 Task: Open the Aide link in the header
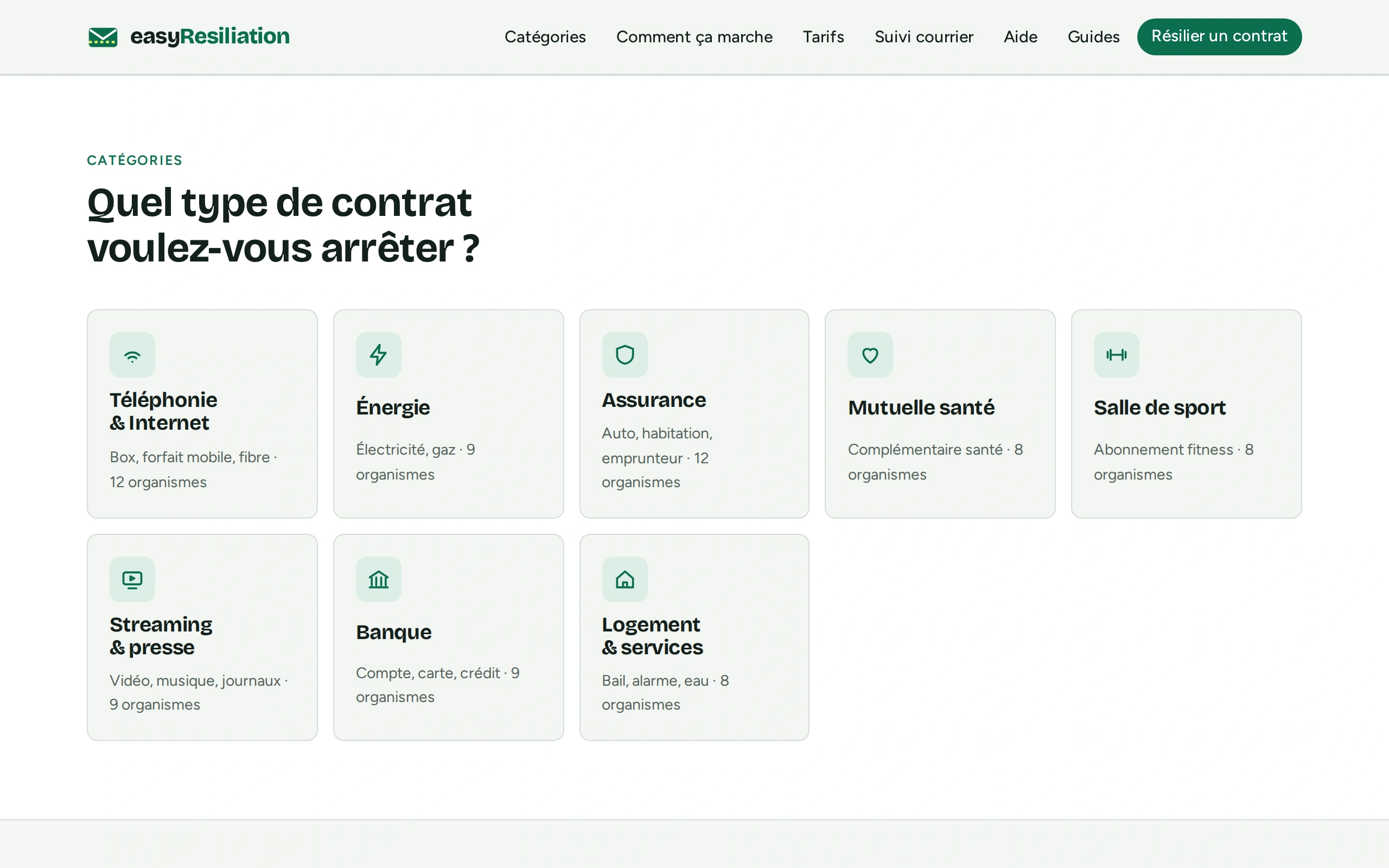(x=1020, y=37)
